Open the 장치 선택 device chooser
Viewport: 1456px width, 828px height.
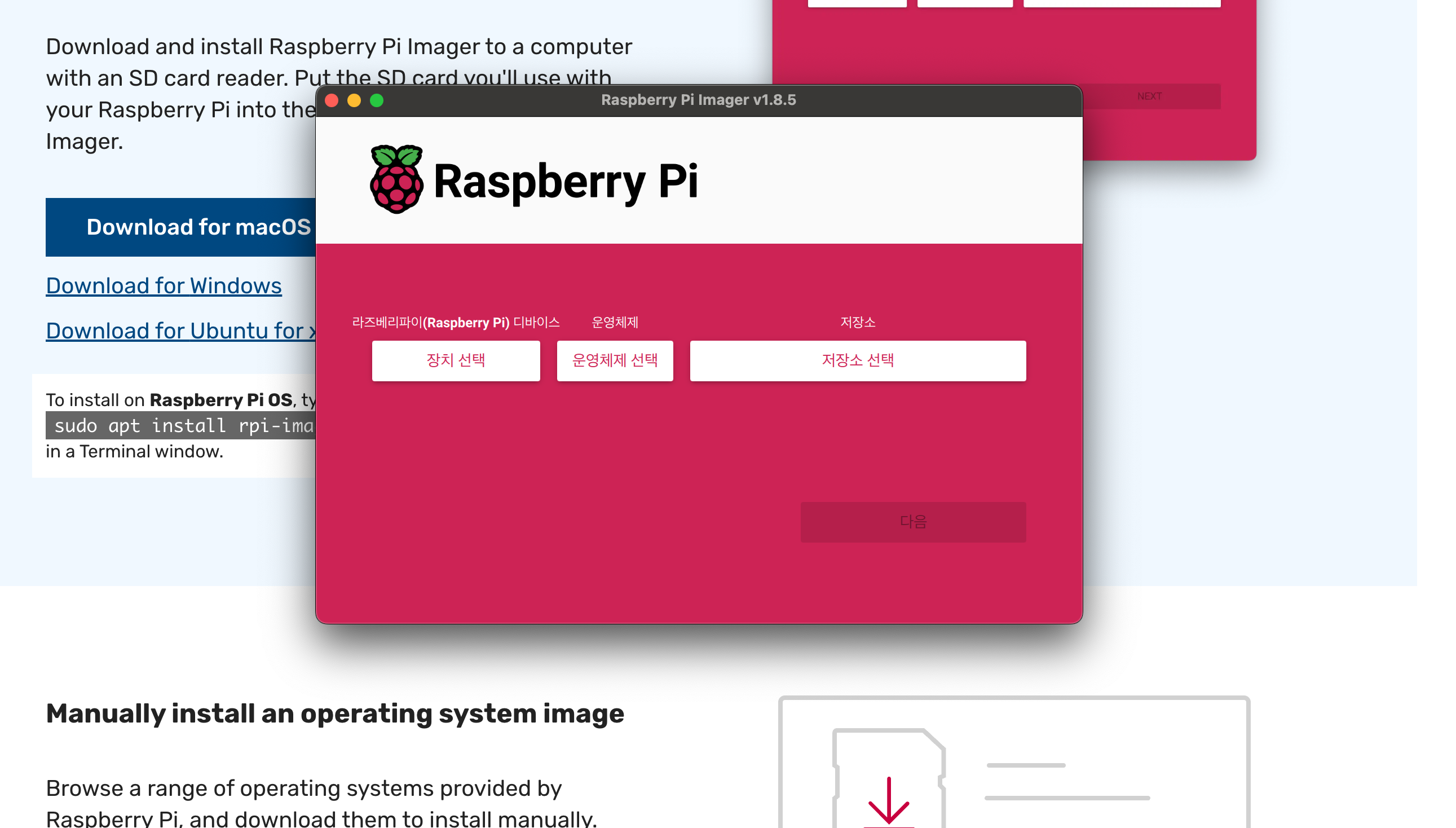tap(456, 360)
